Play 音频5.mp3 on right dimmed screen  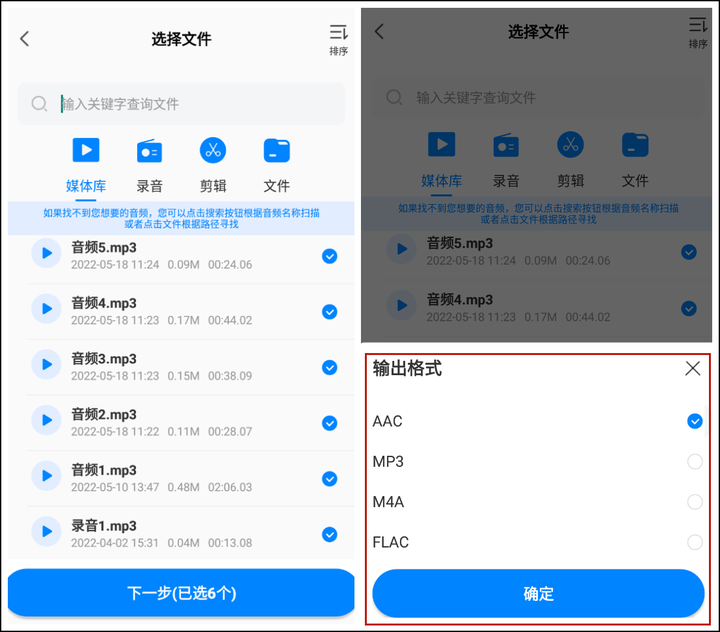402,249
